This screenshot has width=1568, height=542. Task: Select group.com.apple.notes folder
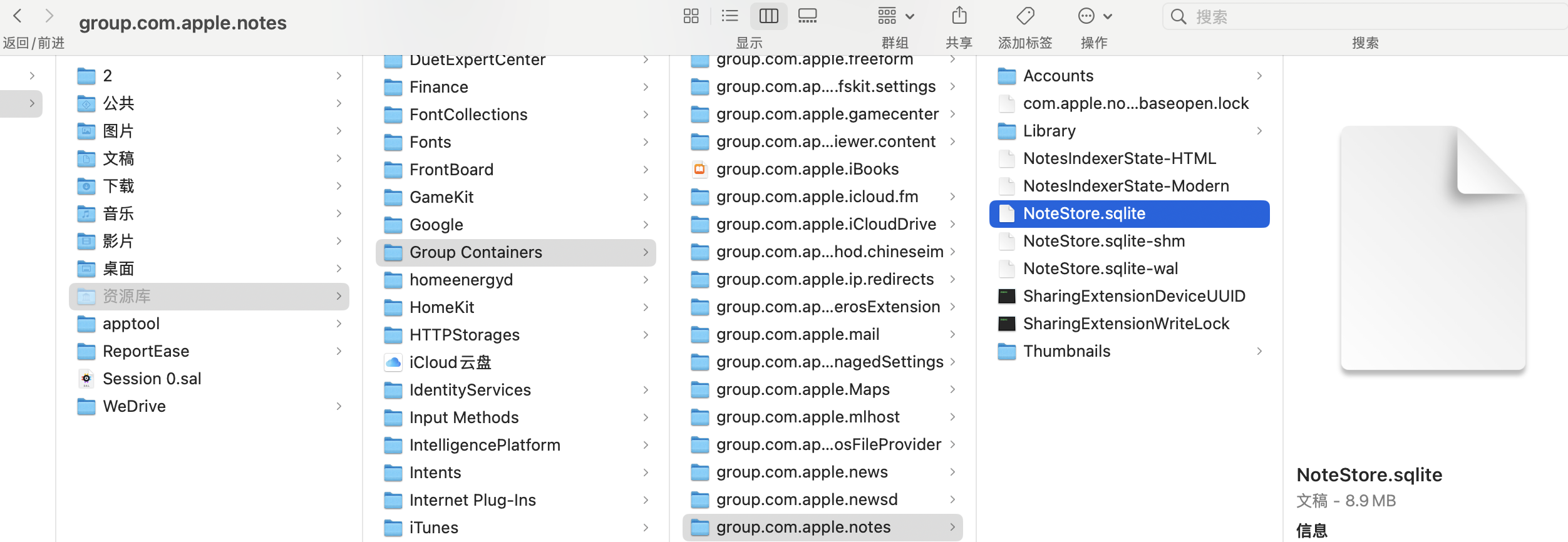click(x=822, y=527)
